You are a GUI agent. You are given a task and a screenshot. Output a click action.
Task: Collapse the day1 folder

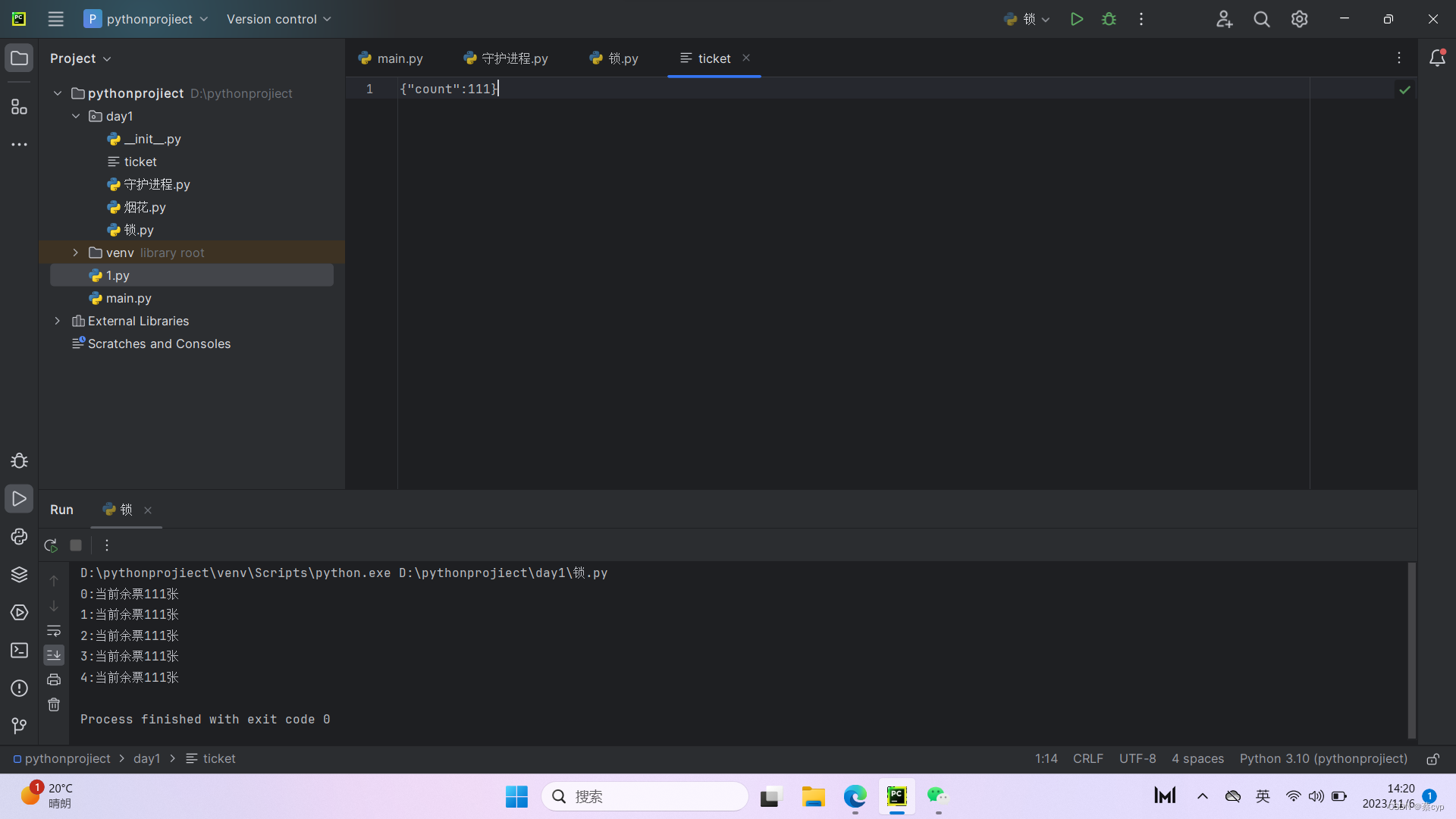coord(76,116)
